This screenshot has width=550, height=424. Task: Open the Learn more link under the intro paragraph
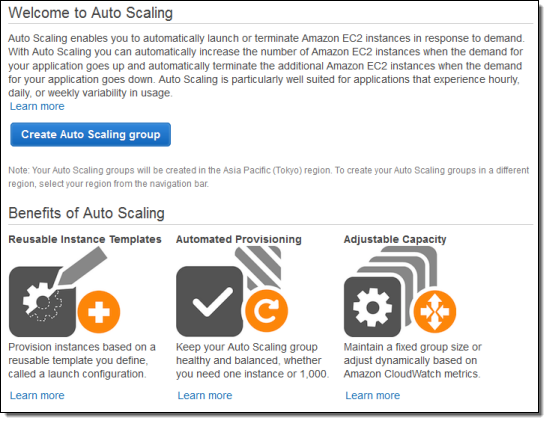coord(37,106)
